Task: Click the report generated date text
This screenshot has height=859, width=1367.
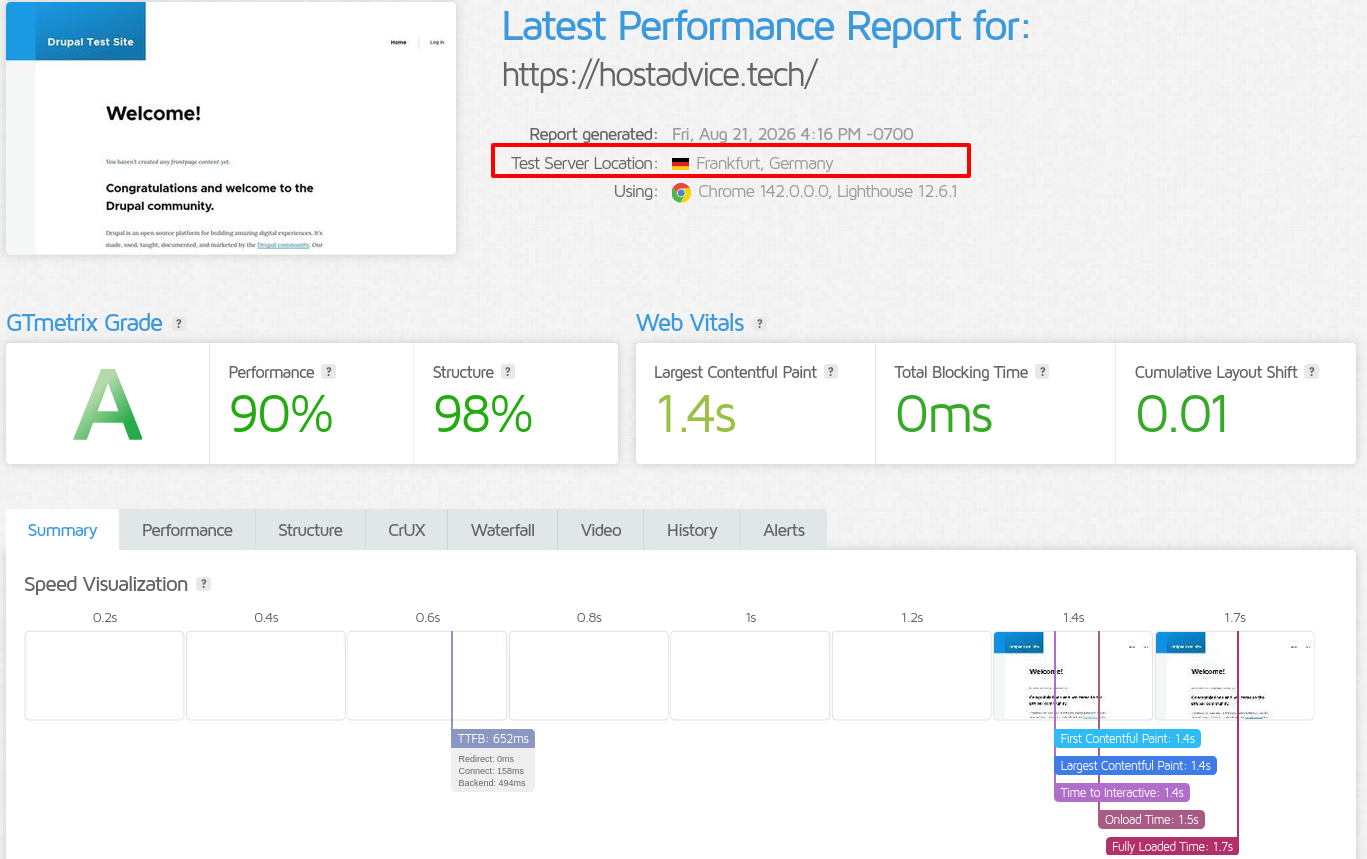Action: [x=793, y=134]
